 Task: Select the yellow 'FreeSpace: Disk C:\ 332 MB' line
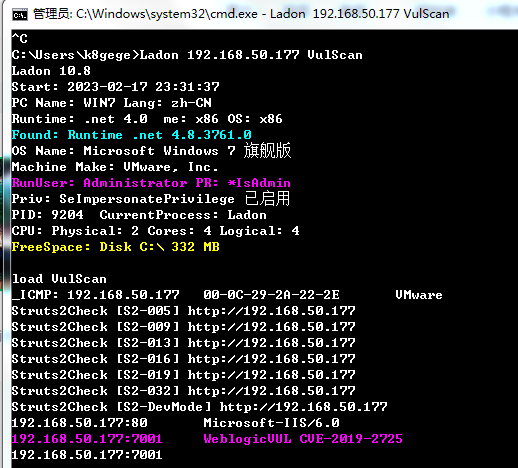coord(115,247)
